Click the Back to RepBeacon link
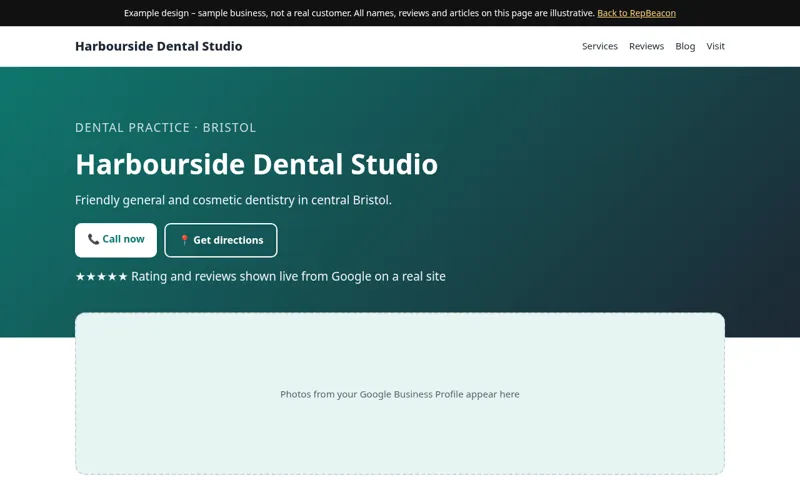Viewport: 800px width, 500px height. click(636, 13)
